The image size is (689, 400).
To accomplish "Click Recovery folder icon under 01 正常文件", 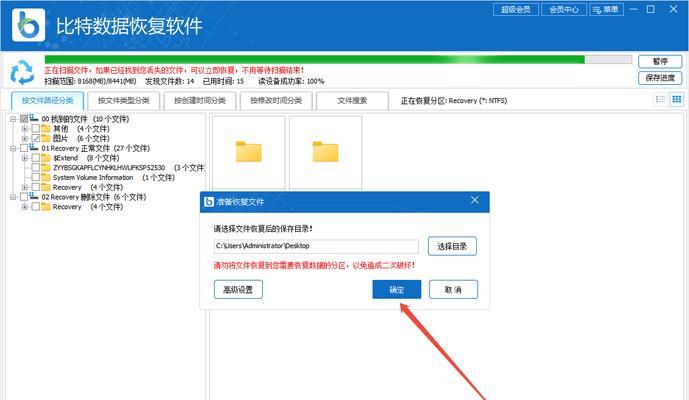I will (46, 187).
